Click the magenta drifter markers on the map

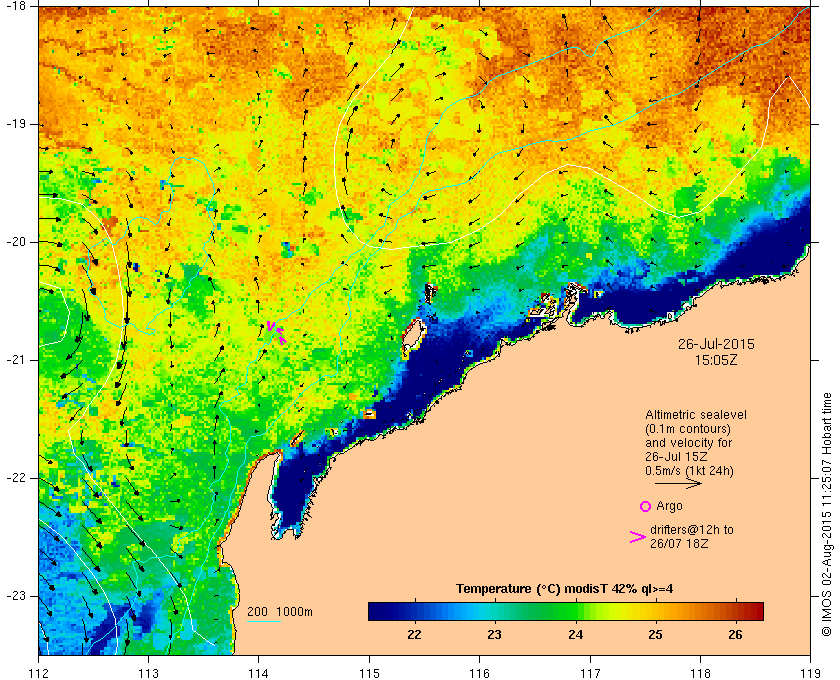[x=276, y=331]
